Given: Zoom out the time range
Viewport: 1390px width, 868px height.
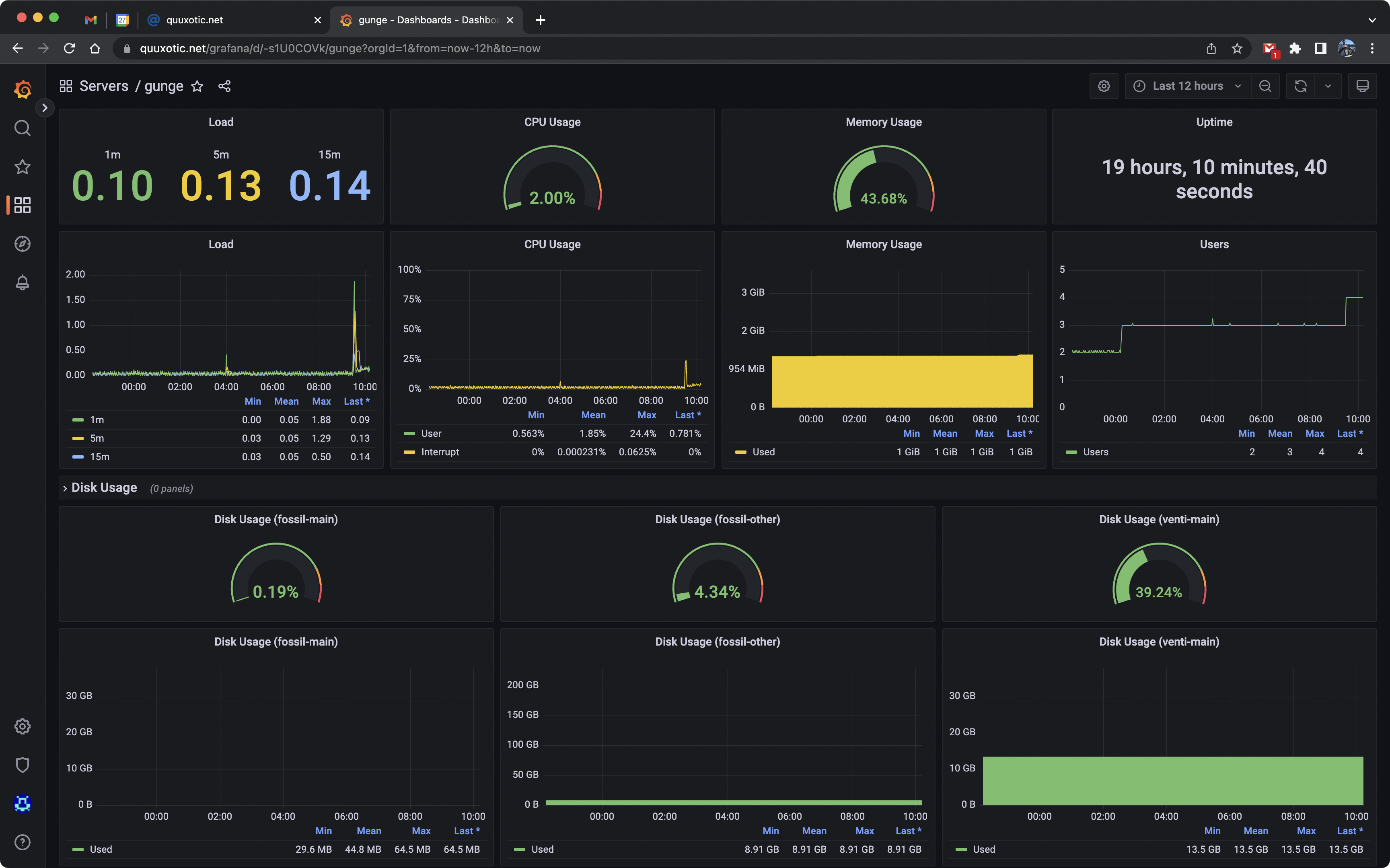Looking at the screenshot, I should pyautogui.click(x=1265, y=86).
